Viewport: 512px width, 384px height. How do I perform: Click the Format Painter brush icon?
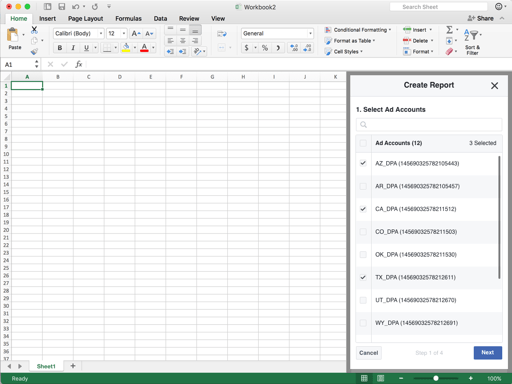[34, 52]
